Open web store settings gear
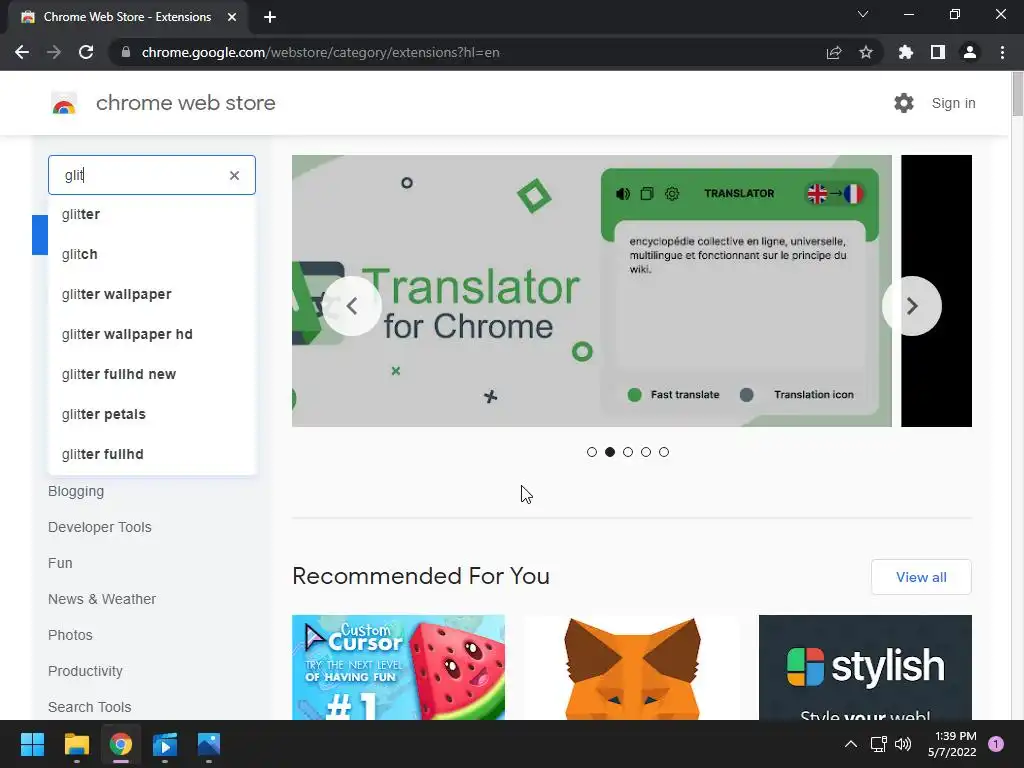Image resolution: width=1024 pixels, height=768 pixels. point(904,103)
